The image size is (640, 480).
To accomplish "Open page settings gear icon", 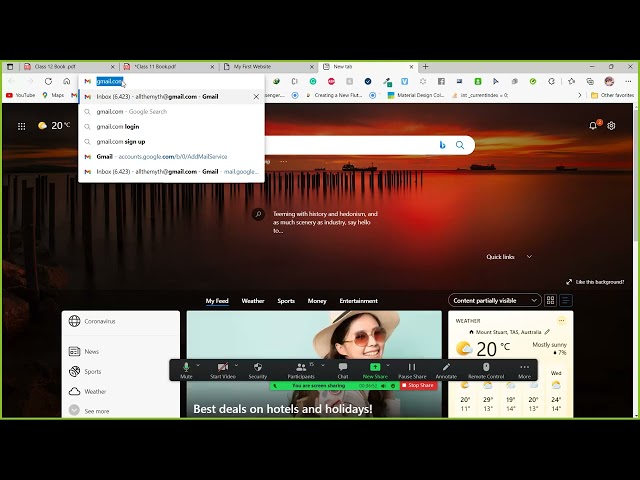I will coord(611,126).
